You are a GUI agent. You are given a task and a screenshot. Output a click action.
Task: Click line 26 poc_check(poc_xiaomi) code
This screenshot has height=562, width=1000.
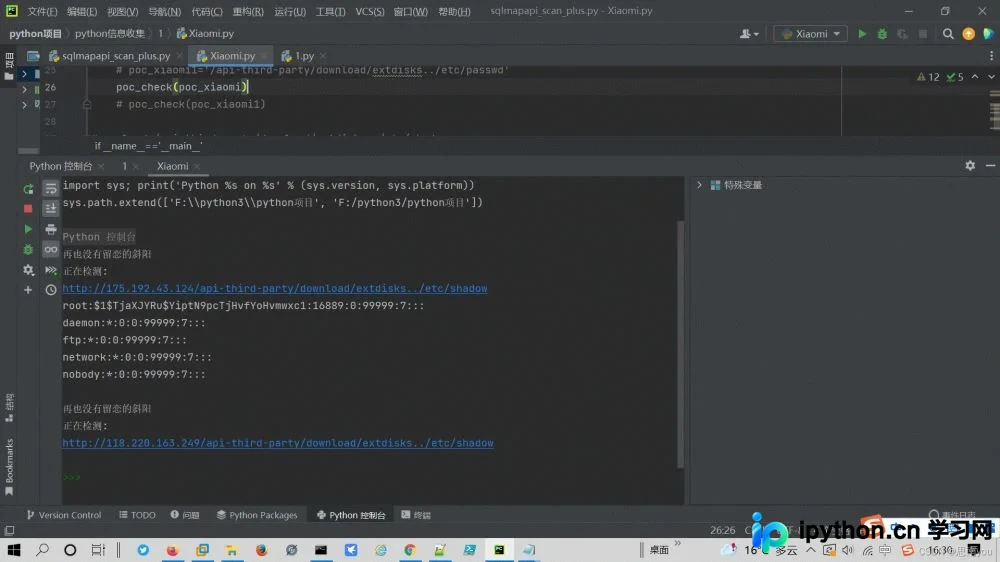pos(181,87)
